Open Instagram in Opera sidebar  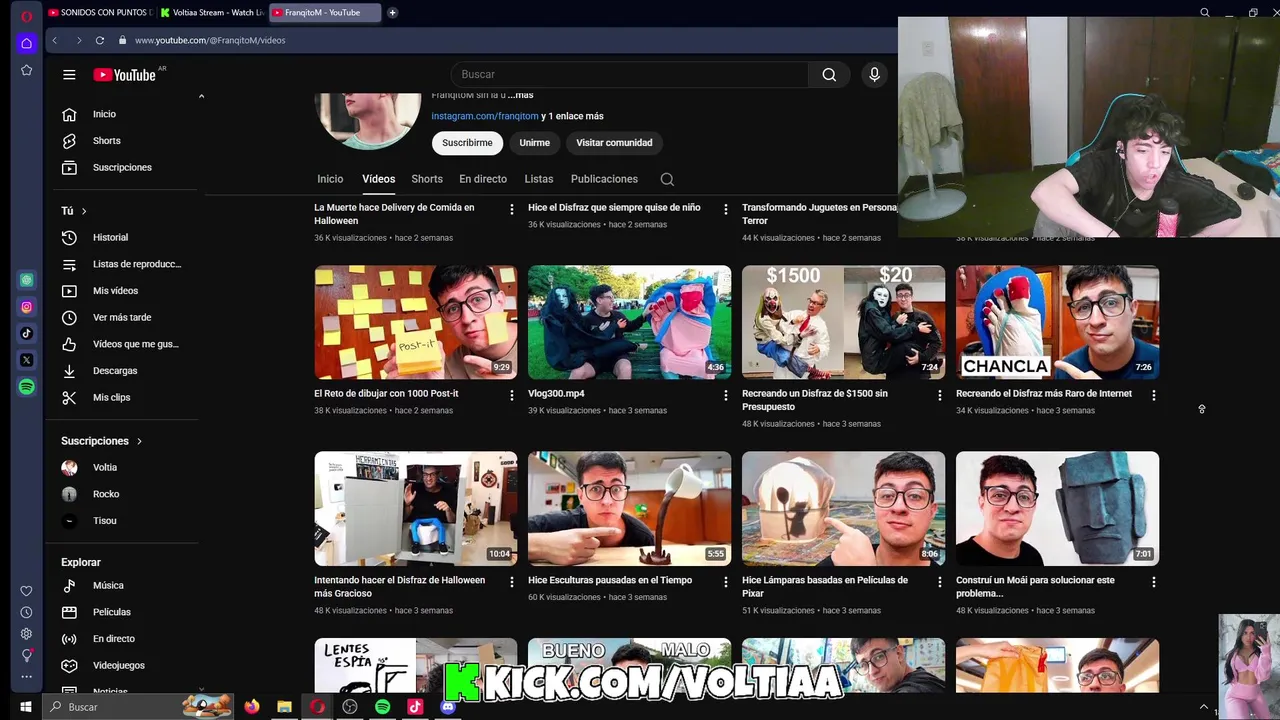tap(27, 307)
